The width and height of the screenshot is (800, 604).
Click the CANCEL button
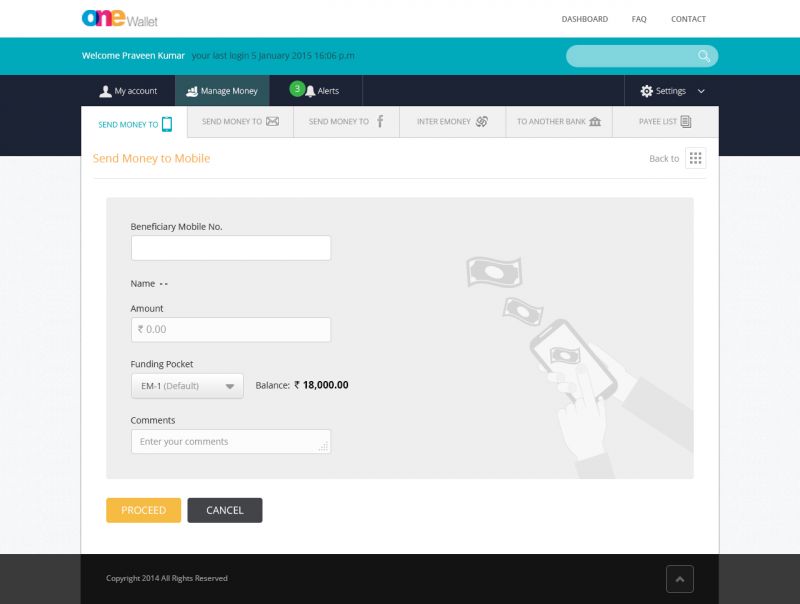(225, 510)
